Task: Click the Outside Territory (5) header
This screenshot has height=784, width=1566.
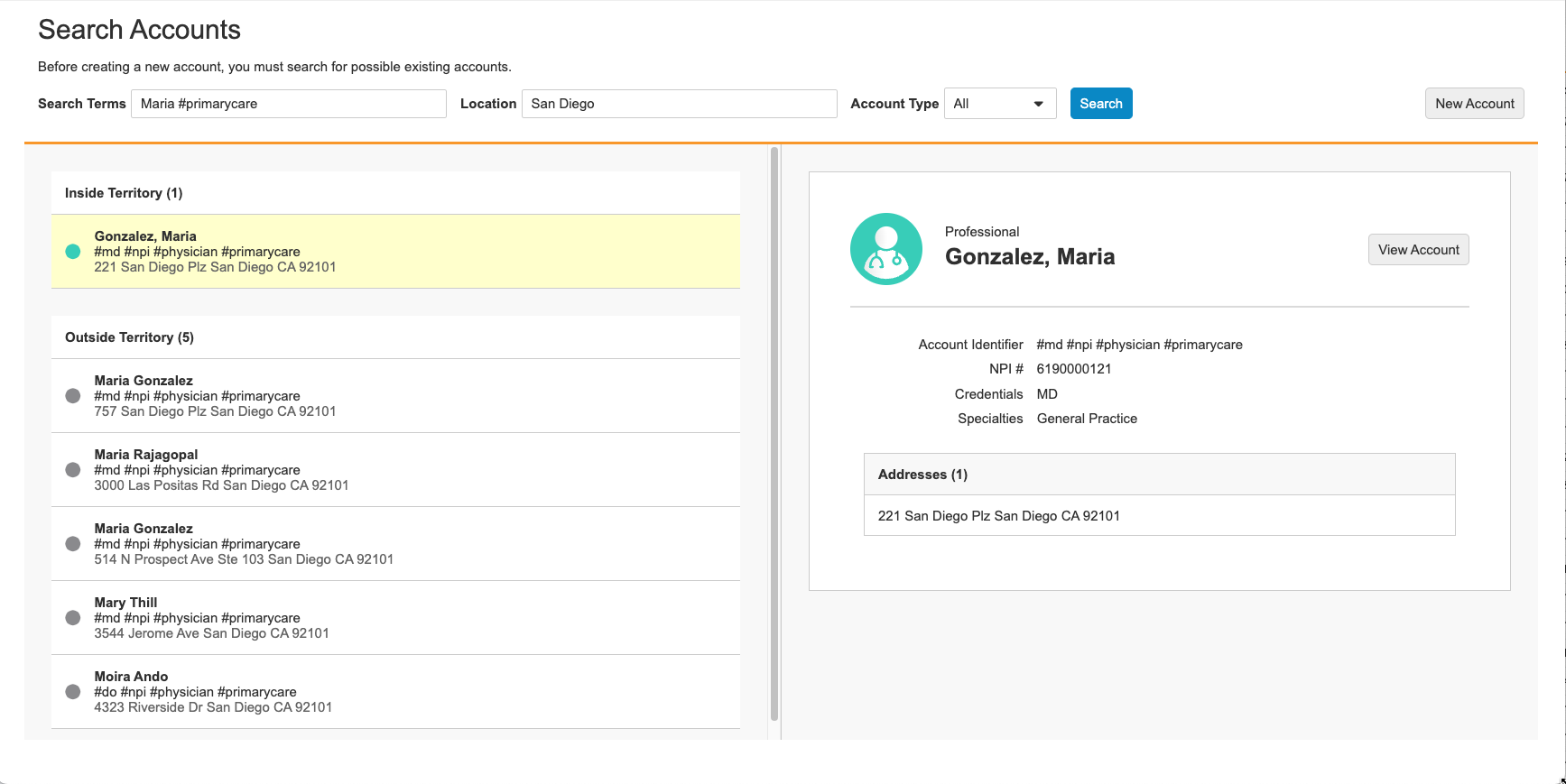Action: pyautogui.click(x=129, y=337)
